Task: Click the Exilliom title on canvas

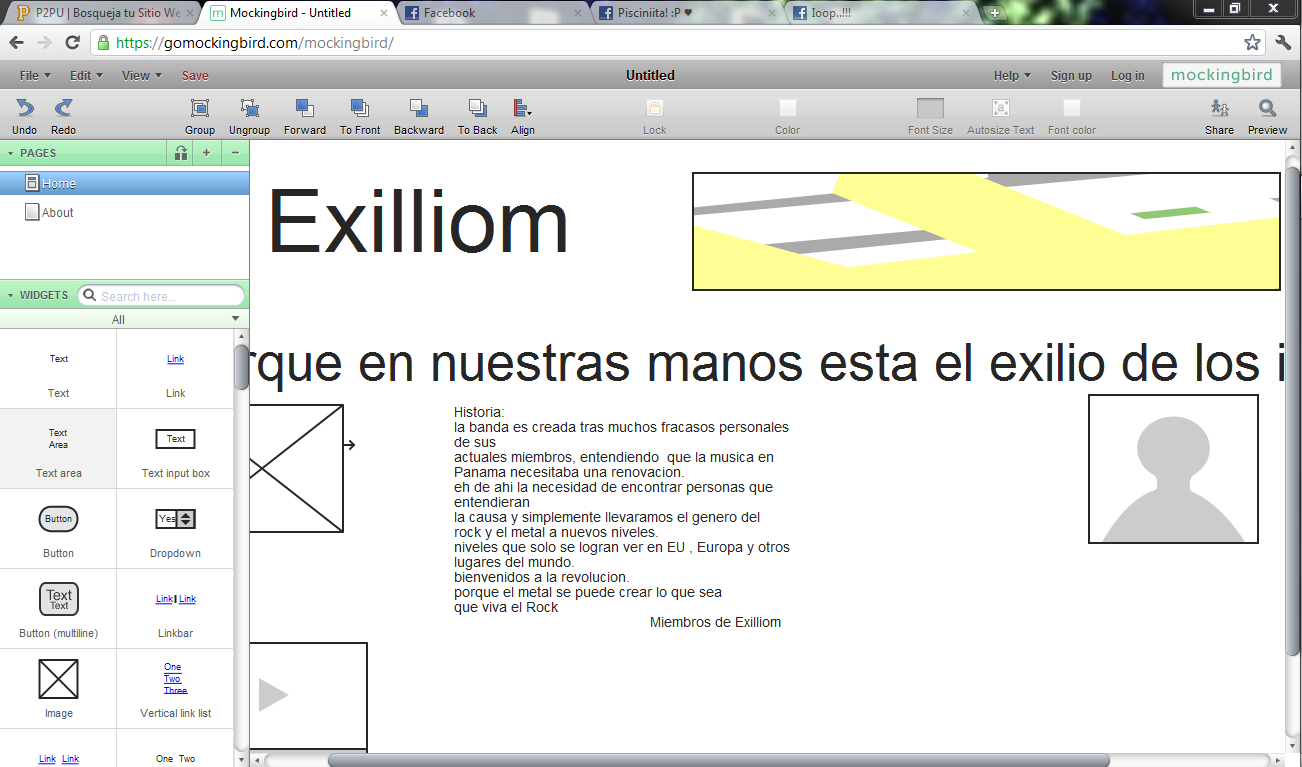Action: pyautogui.click(x=418, y=222)
